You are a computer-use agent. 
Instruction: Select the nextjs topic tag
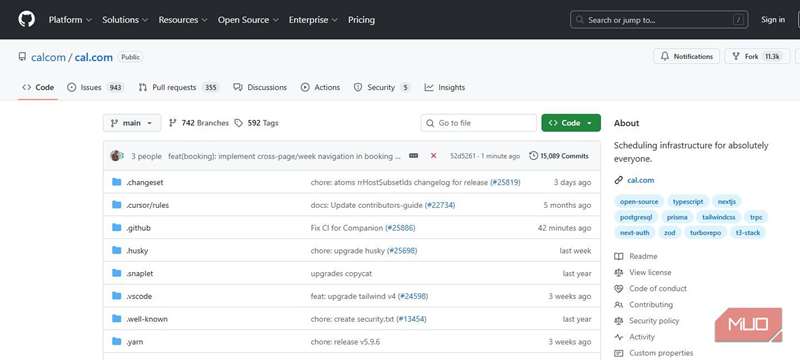click(x=727, y=201)
